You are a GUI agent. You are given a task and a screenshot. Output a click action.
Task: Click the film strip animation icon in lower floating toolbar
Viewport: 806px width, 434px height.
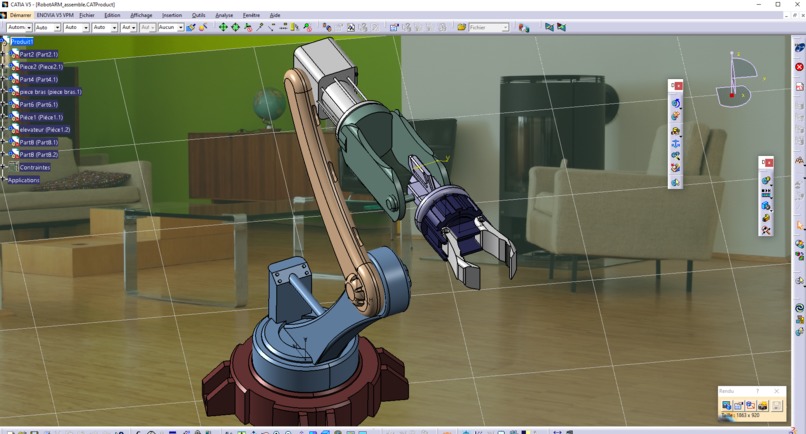tap(766, 193)
